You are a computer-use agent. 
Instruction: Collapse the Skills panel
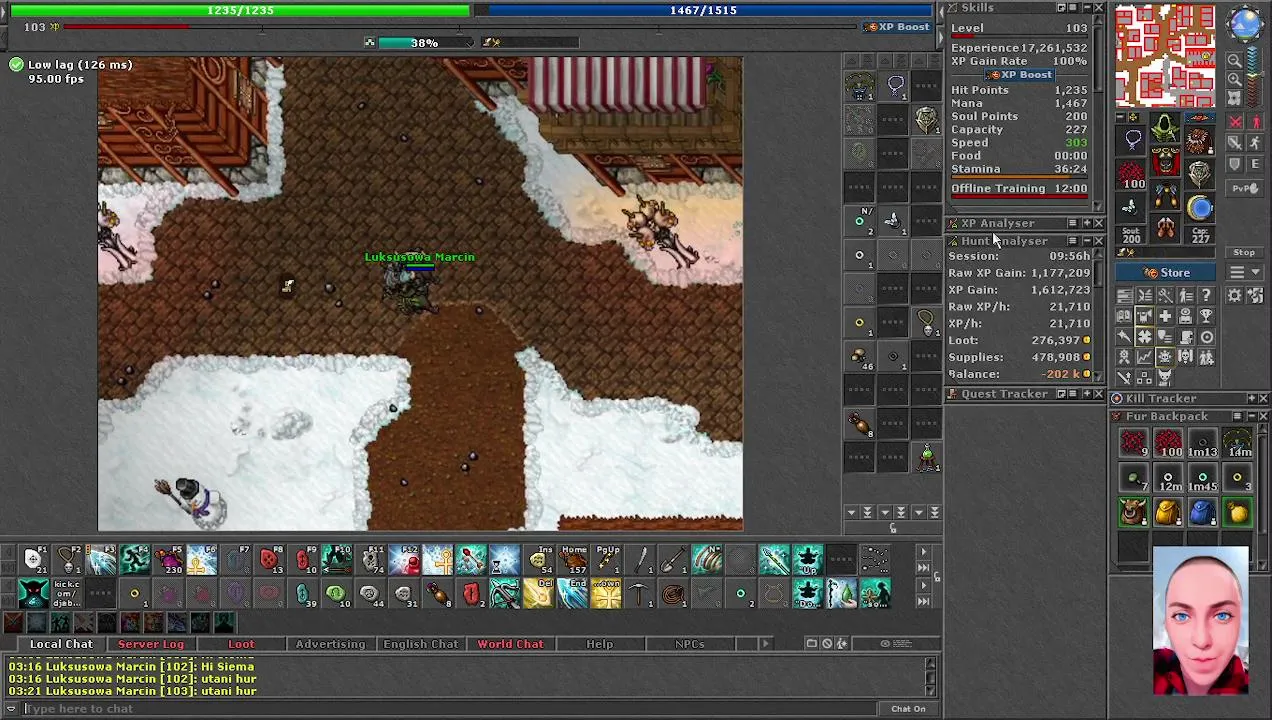[x=1085, y=8]
